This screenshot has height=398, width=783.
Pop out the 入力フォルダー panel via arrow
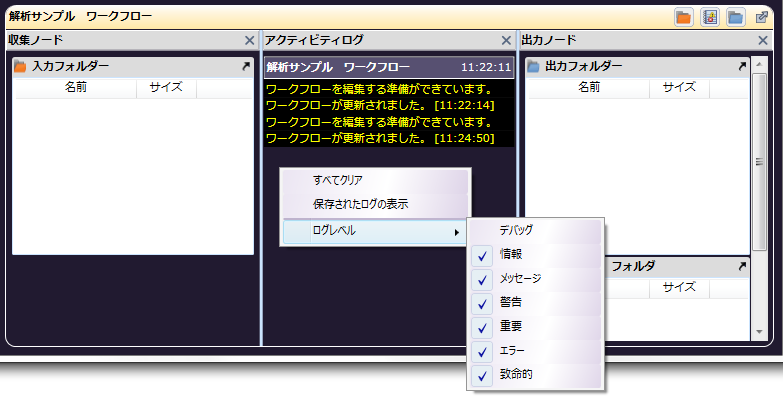pyautogui.click(x=246, y=66)
